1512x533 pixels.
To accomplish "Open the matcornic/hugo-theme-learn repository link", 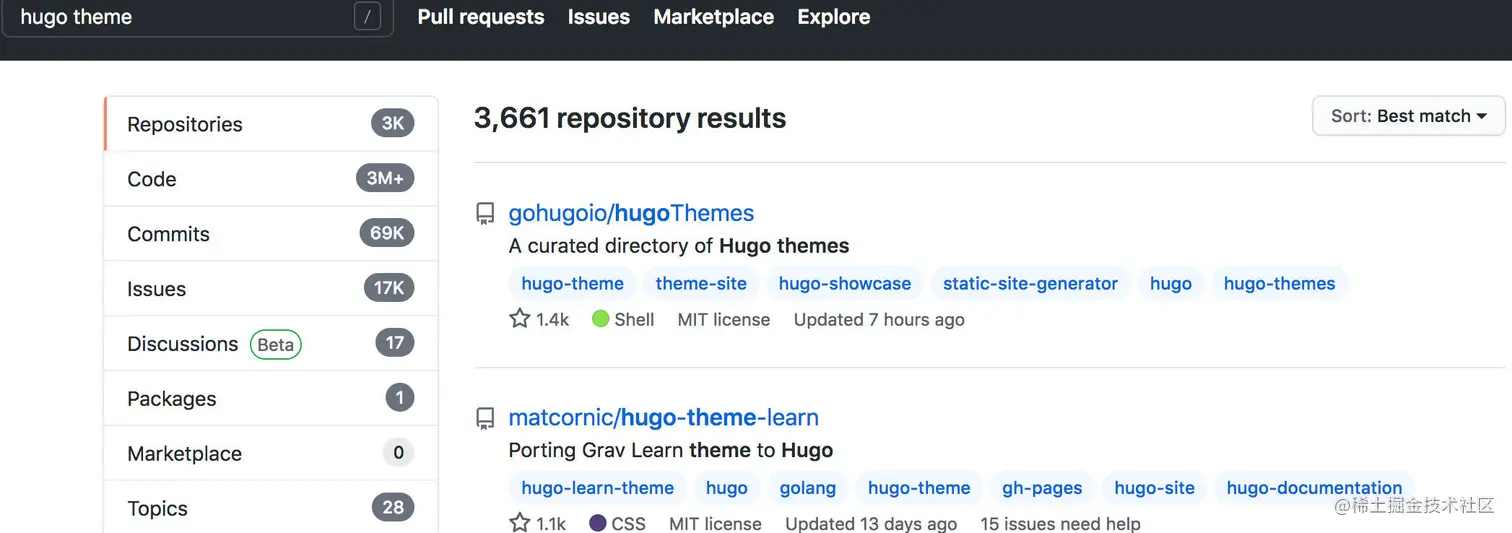I will pos(663,418).
